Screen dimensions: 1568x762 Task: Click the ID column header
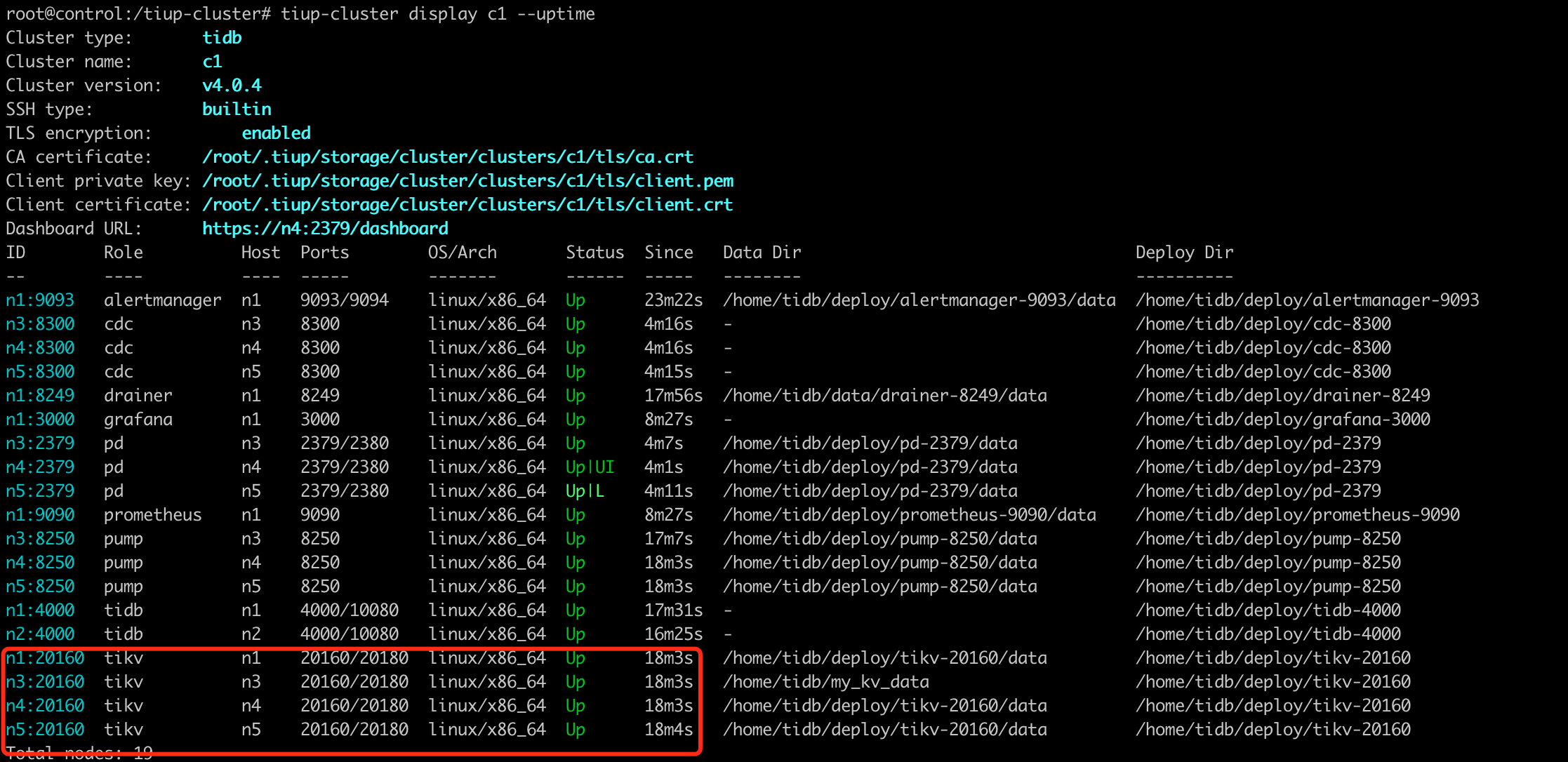click(x=15, y=253)
